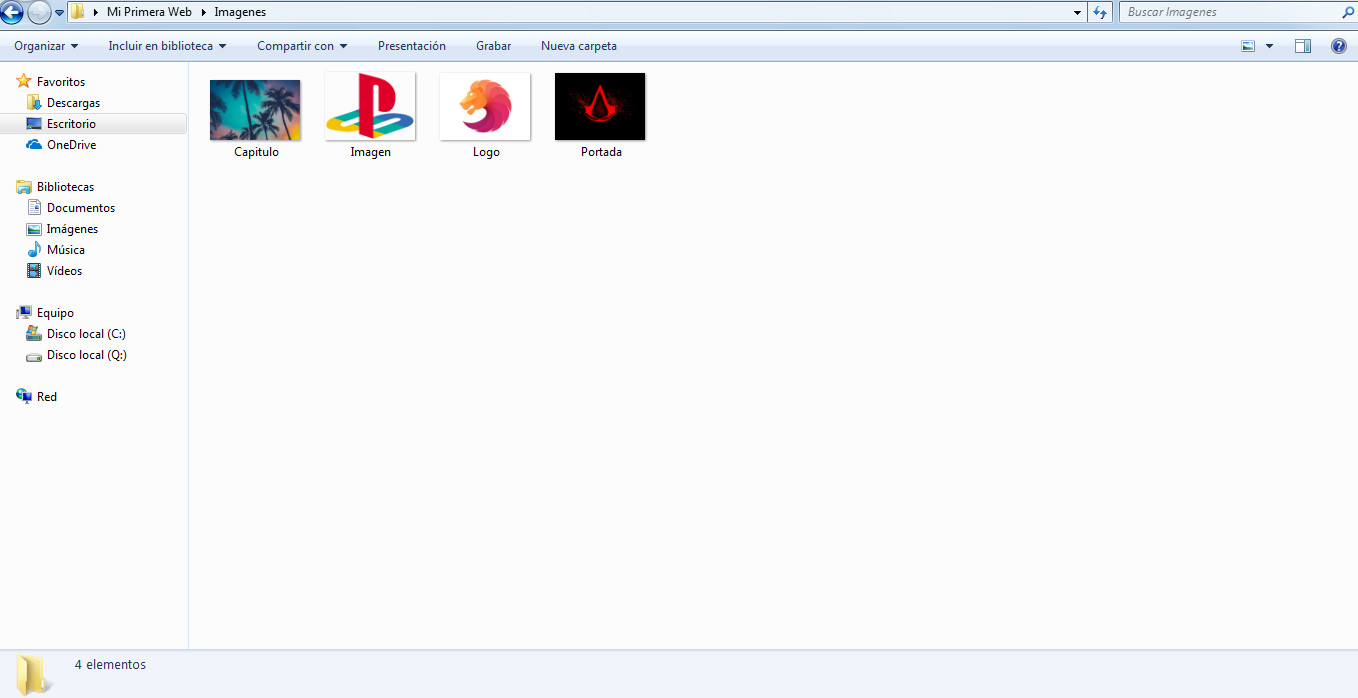Open Vídeos library

click(64, 271)
